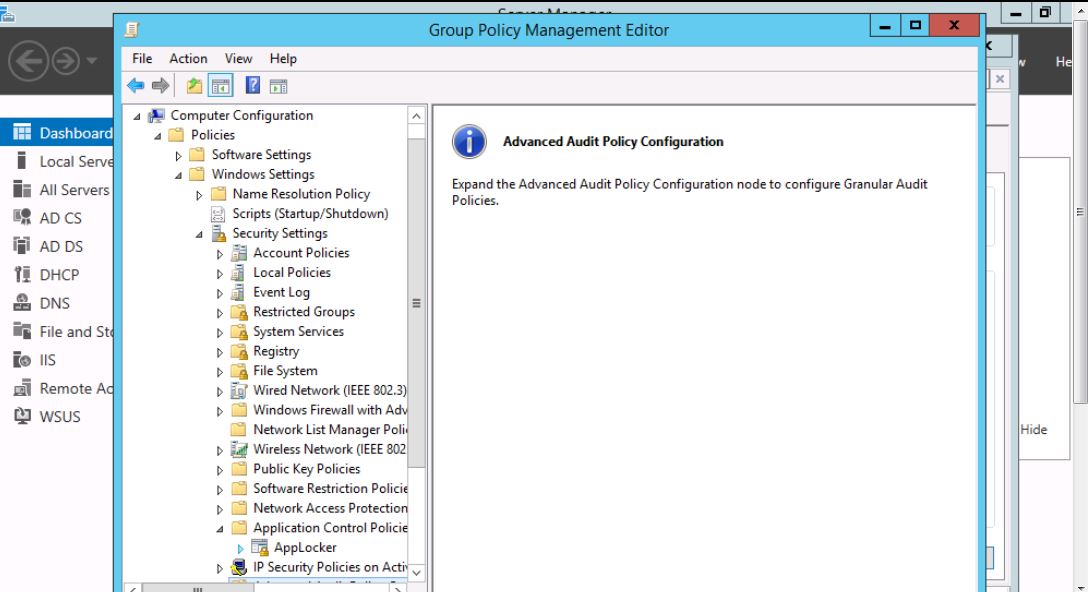1088x592 pixels.
Task: Open the View menu
Action: (237, 60)
